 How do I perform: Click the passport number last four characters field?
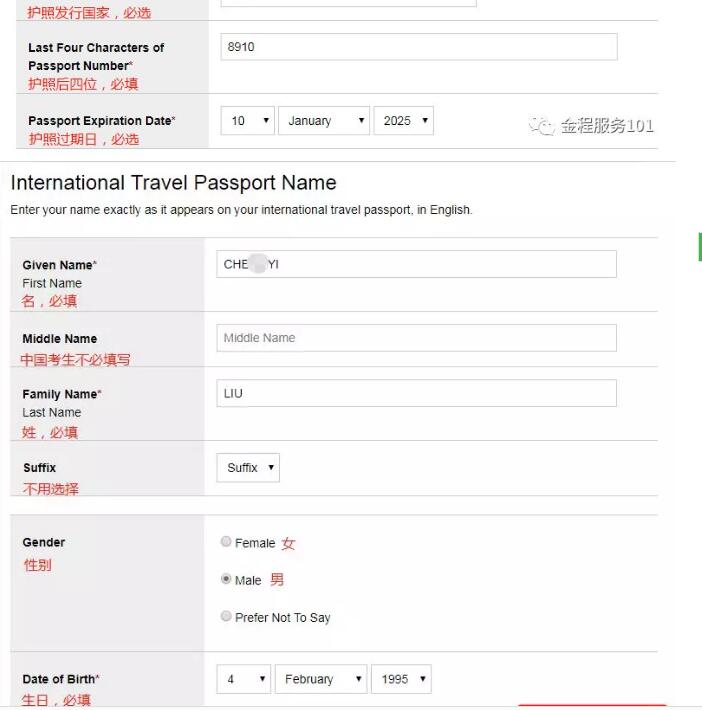tap(418, 47)
